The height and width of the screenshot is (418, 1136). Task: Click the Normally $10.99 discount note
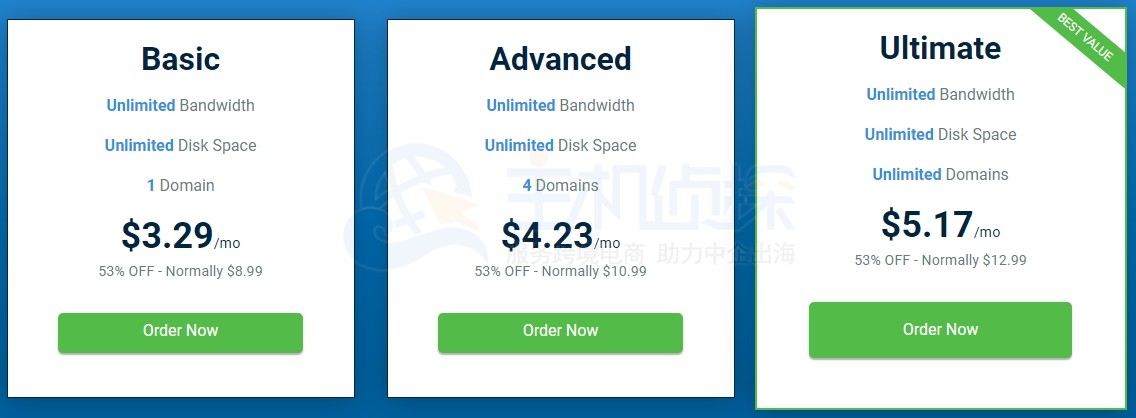[x=560, y=271]
